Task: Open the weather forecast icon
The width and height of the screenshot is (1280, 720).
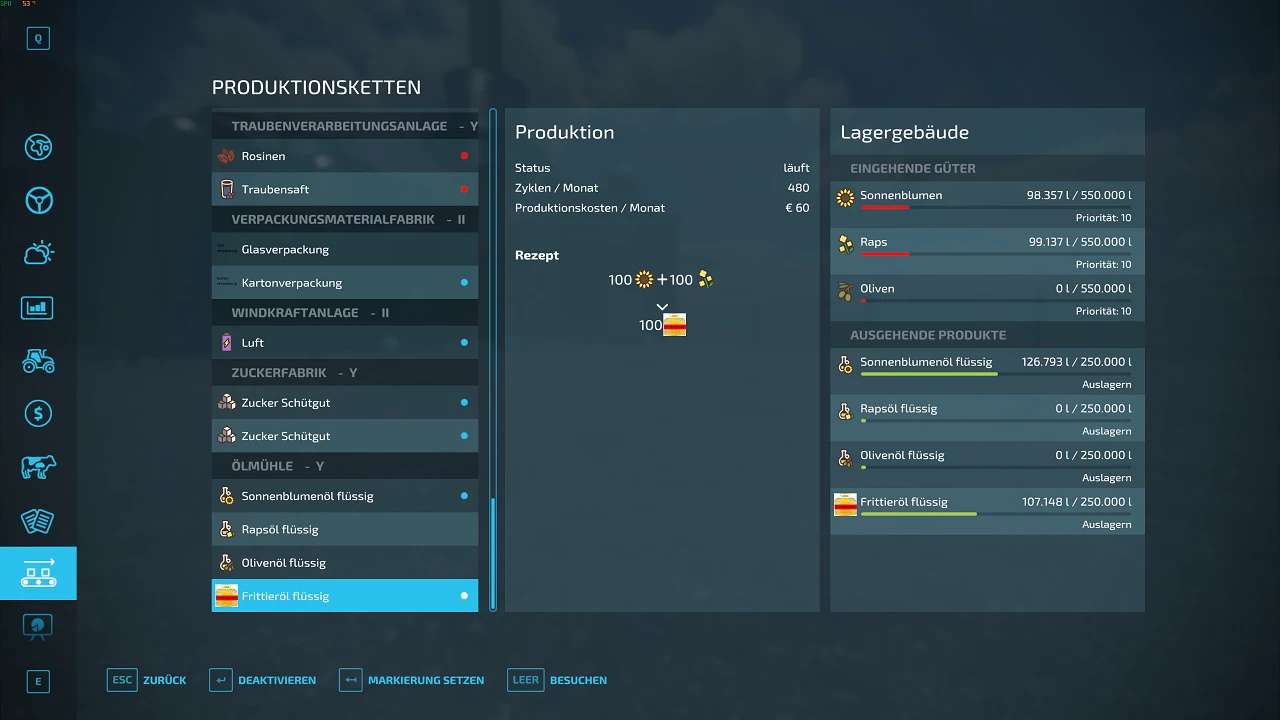Action: pos(38,253)
